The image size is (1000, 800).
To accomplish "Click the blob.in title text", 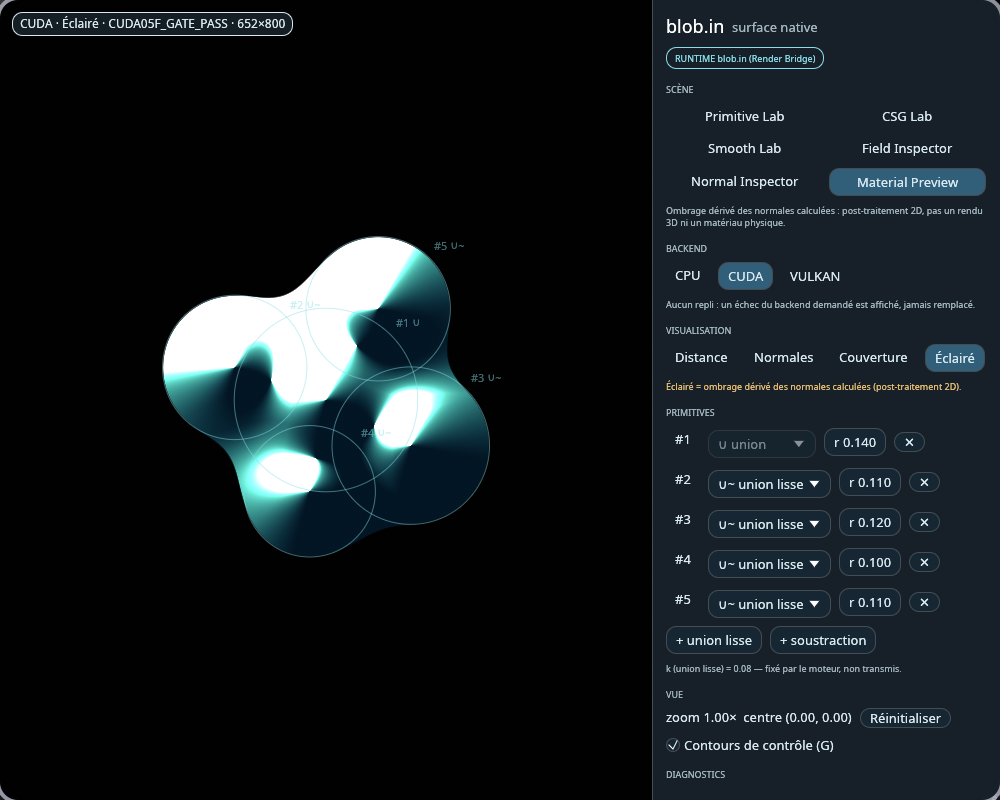I will [x=695, y=27].
